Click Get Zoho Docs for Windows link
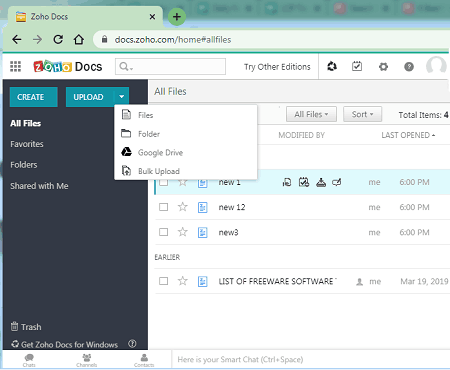 pos(69,344)
